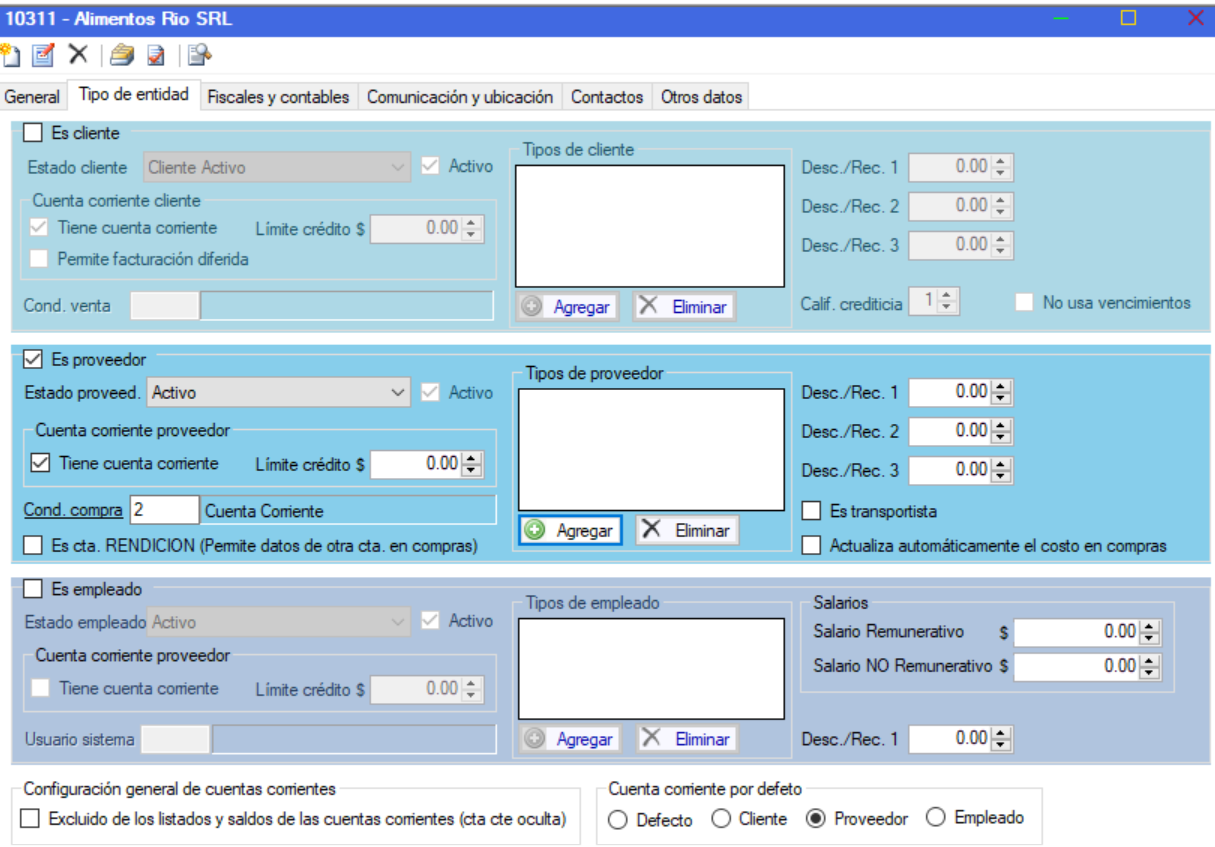The height and width of the screenshot is (847, 1215).
Task: Switch to the Fiscales y contables tab
Action: [278, 97]
